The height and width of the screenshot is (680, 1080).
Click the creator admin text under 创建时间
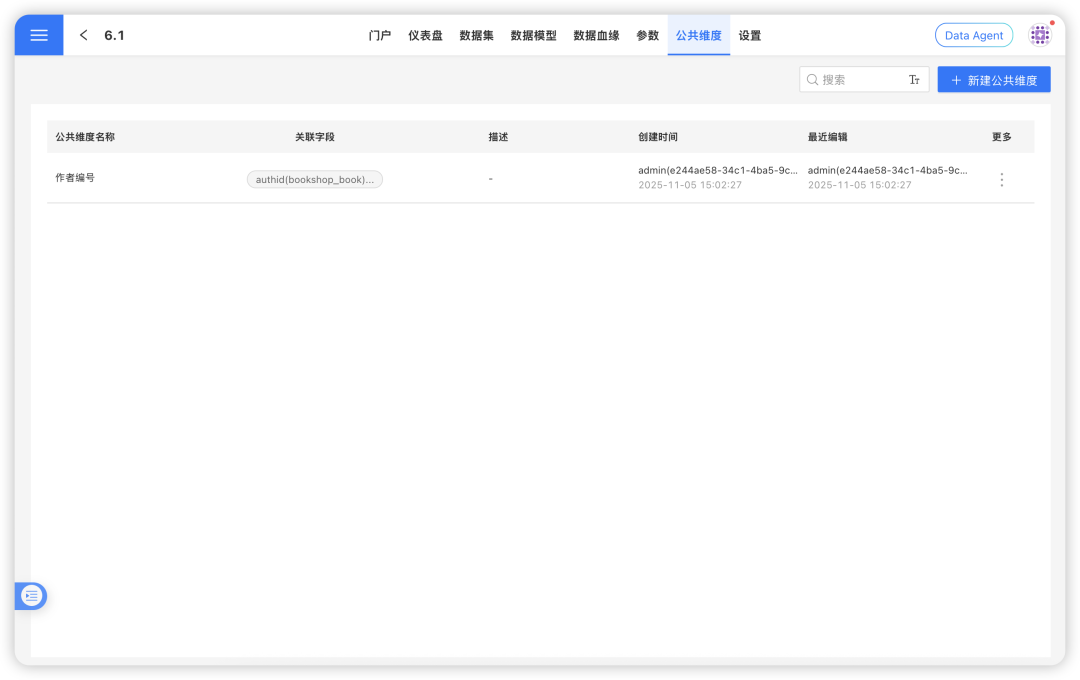(x=718, y=170)
